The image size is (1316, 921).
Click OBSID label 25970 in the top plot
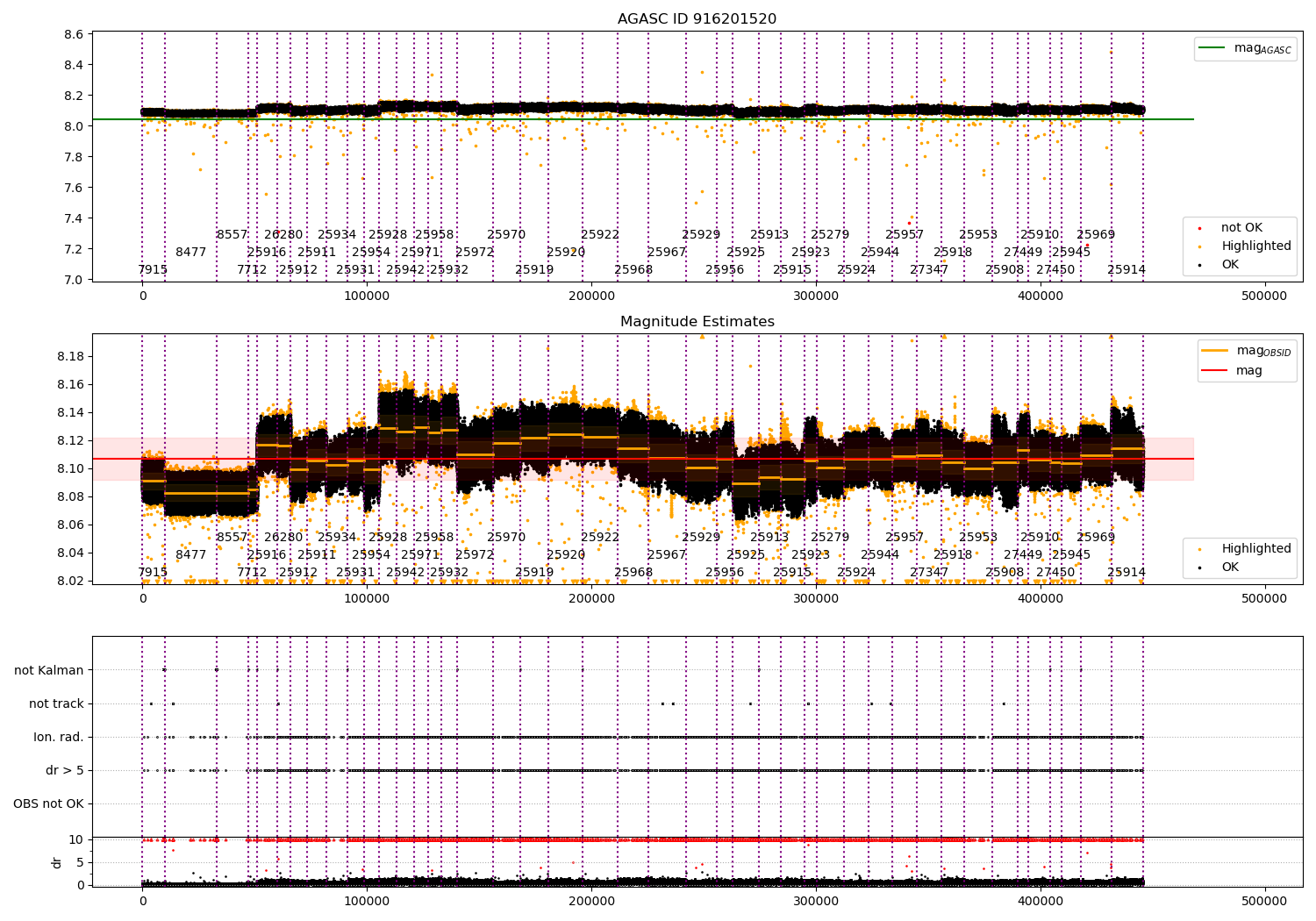click(x=506, y=234)
